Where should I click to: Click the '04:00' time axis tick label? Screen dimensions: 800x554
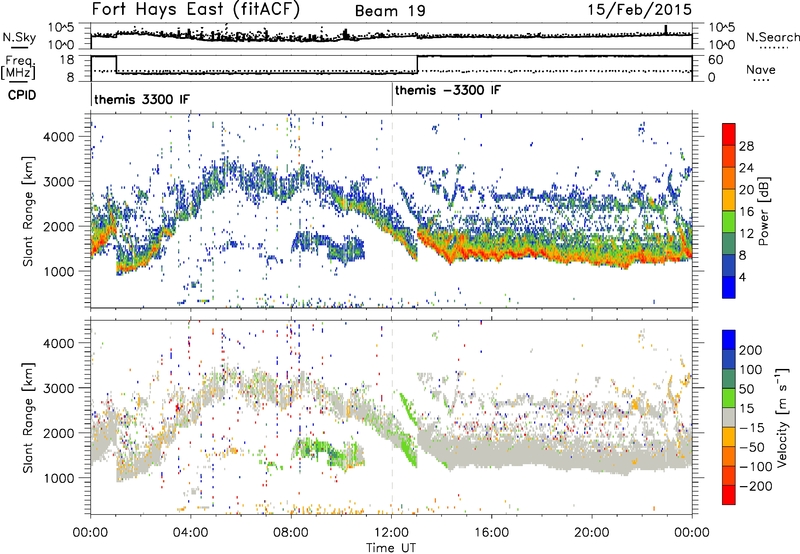[191, 533]
